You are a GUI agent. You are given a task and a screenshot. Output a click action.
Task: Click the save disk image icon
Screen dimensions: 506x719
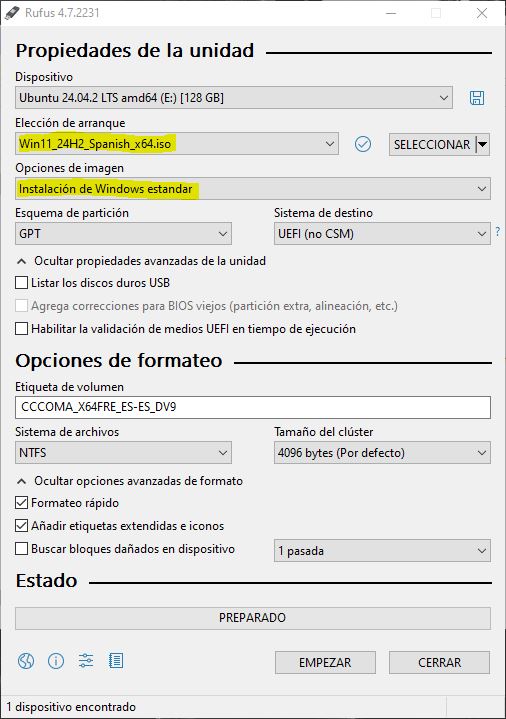tap(477, 98)
